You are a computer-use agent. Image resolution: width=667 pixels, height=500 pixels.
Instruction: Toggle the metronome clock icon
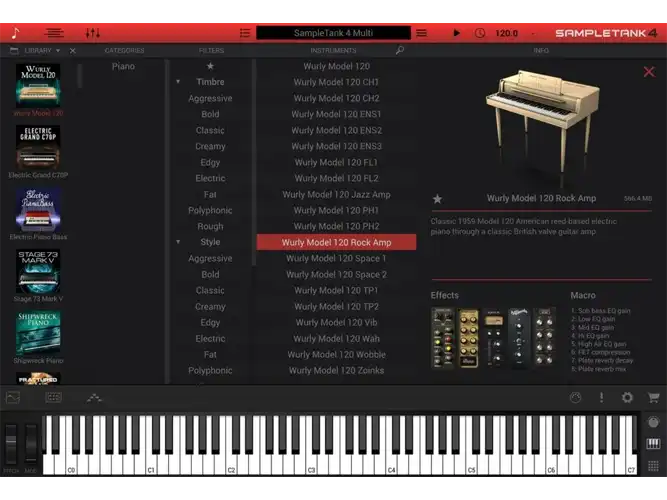pyautogui.click(x=480, y=33)
